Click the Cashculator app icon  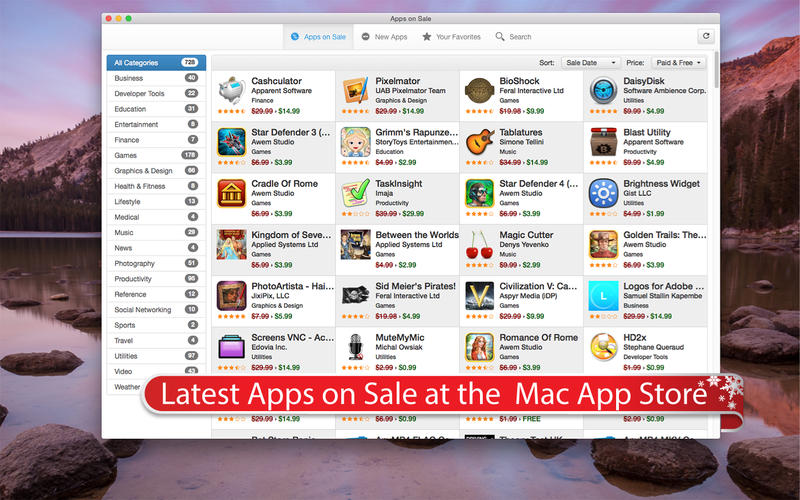[232, 90]
